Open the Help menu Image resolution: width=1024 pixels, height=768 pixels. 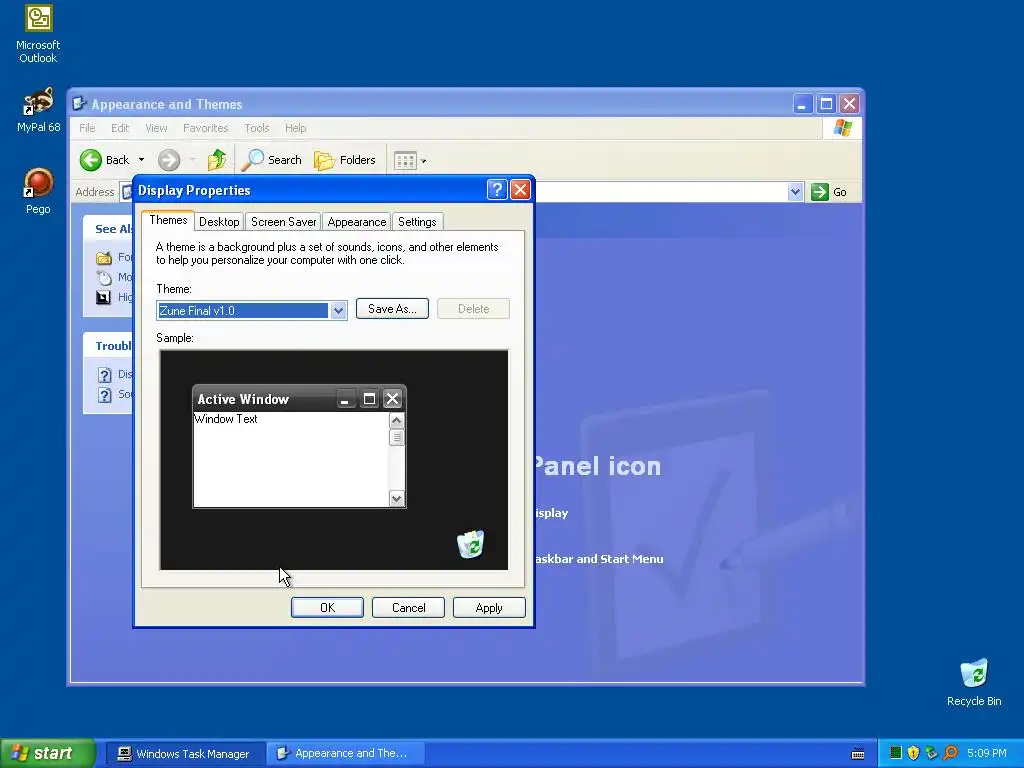click(x=295, y=128)
